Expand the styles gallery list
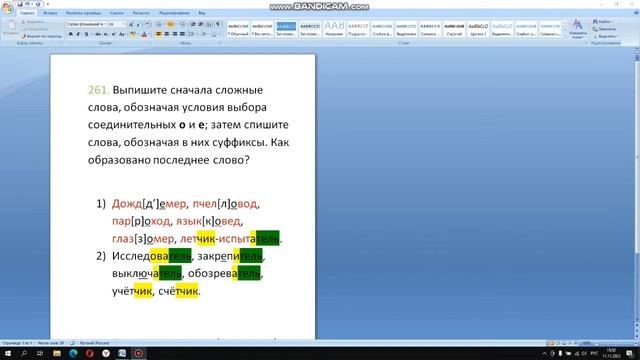This screenshot has width=640, height=360. [565, 36]
